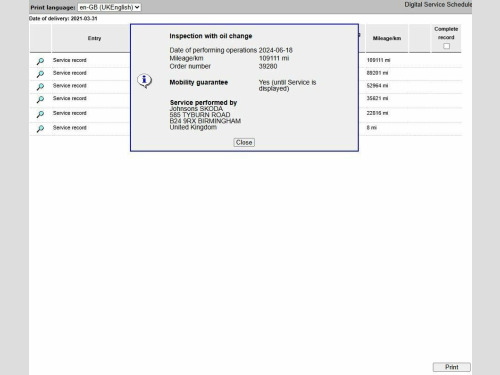Click the 585 TYBURN ROAD address line
This screenshot has height=375, width=500.
click(x=200, y=115)
